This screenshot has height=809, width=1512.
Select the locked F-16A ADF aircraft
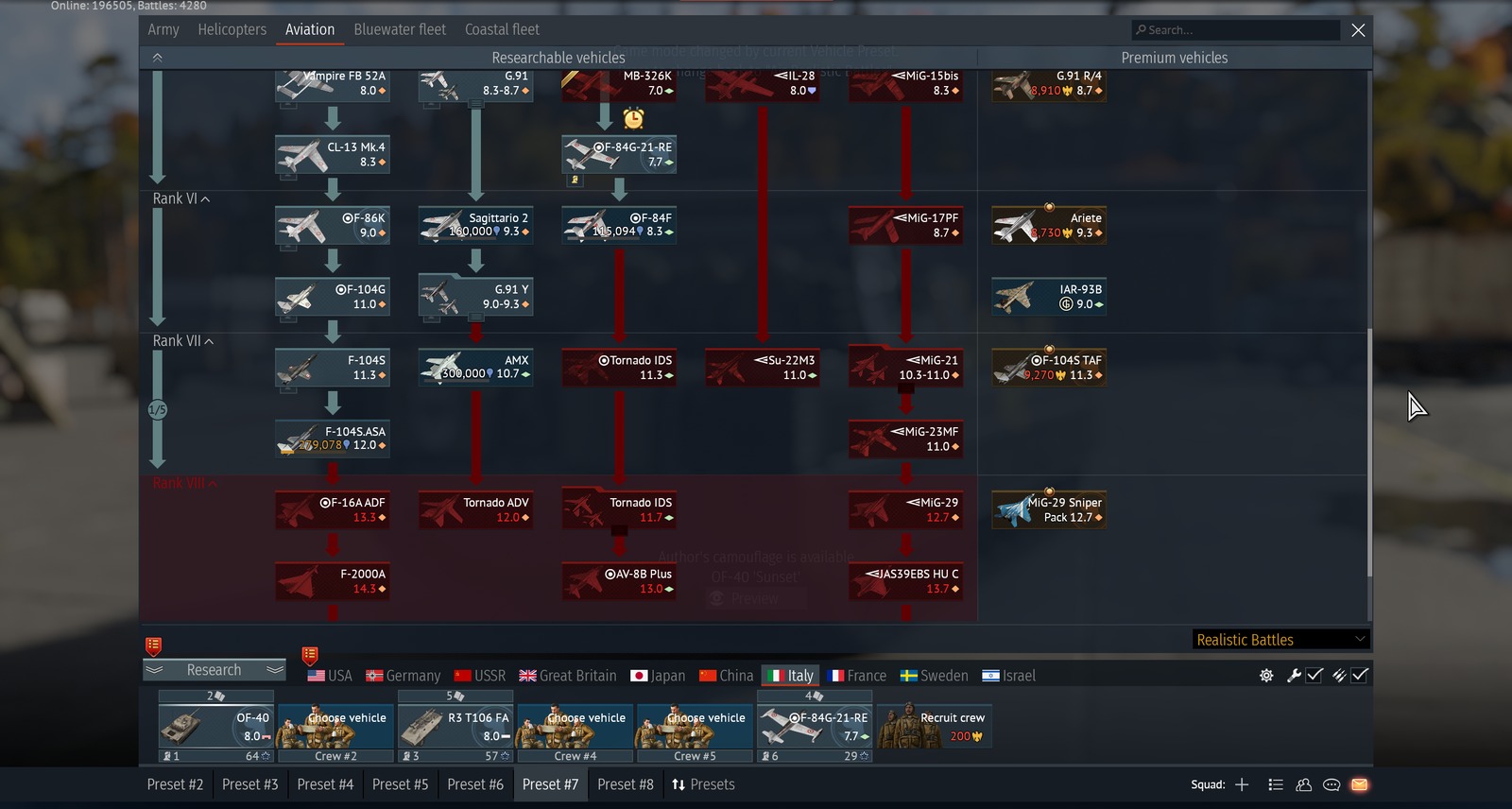(x=333, y=510)
